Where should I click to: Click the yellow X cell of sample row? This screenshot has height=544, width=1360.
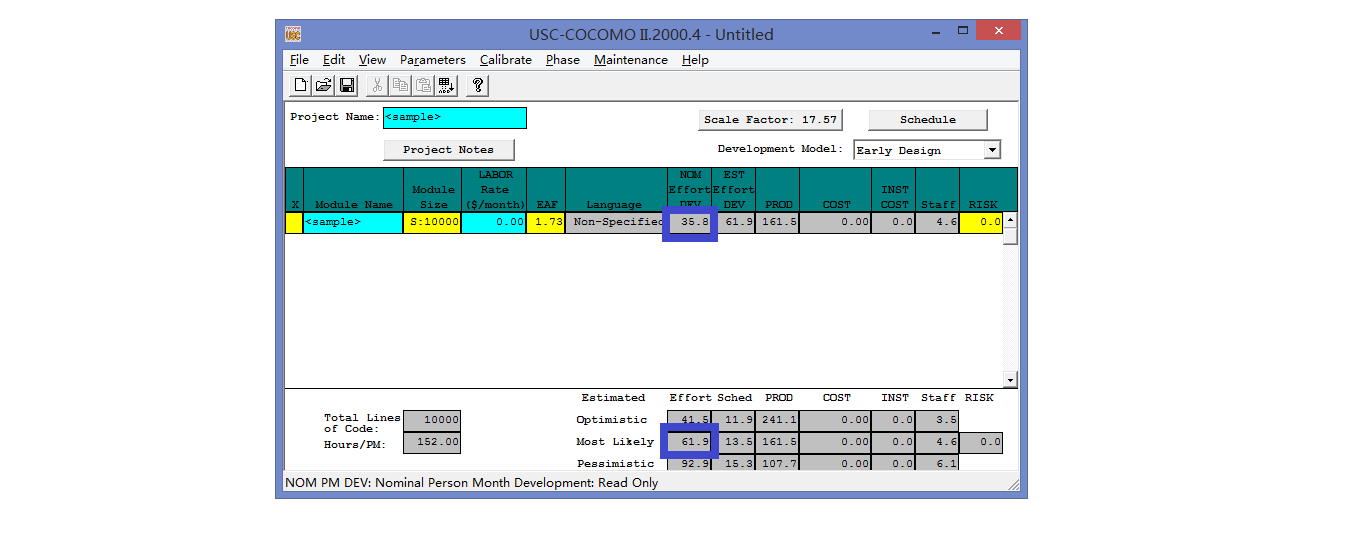click(x=294, y=223)
